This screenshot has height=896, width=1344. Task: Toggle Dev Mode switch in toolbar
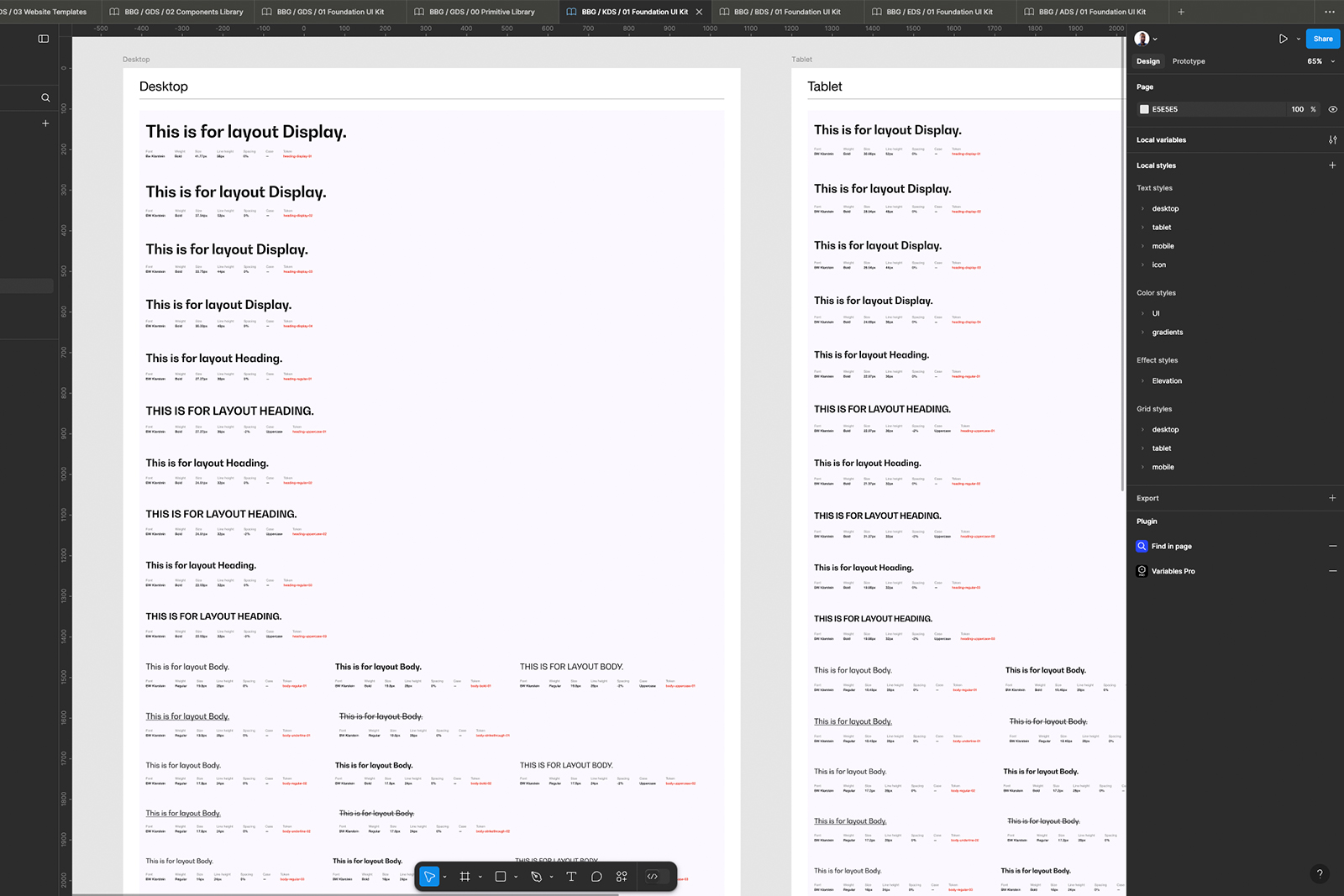pyautogui.click(x=657, y=877)
